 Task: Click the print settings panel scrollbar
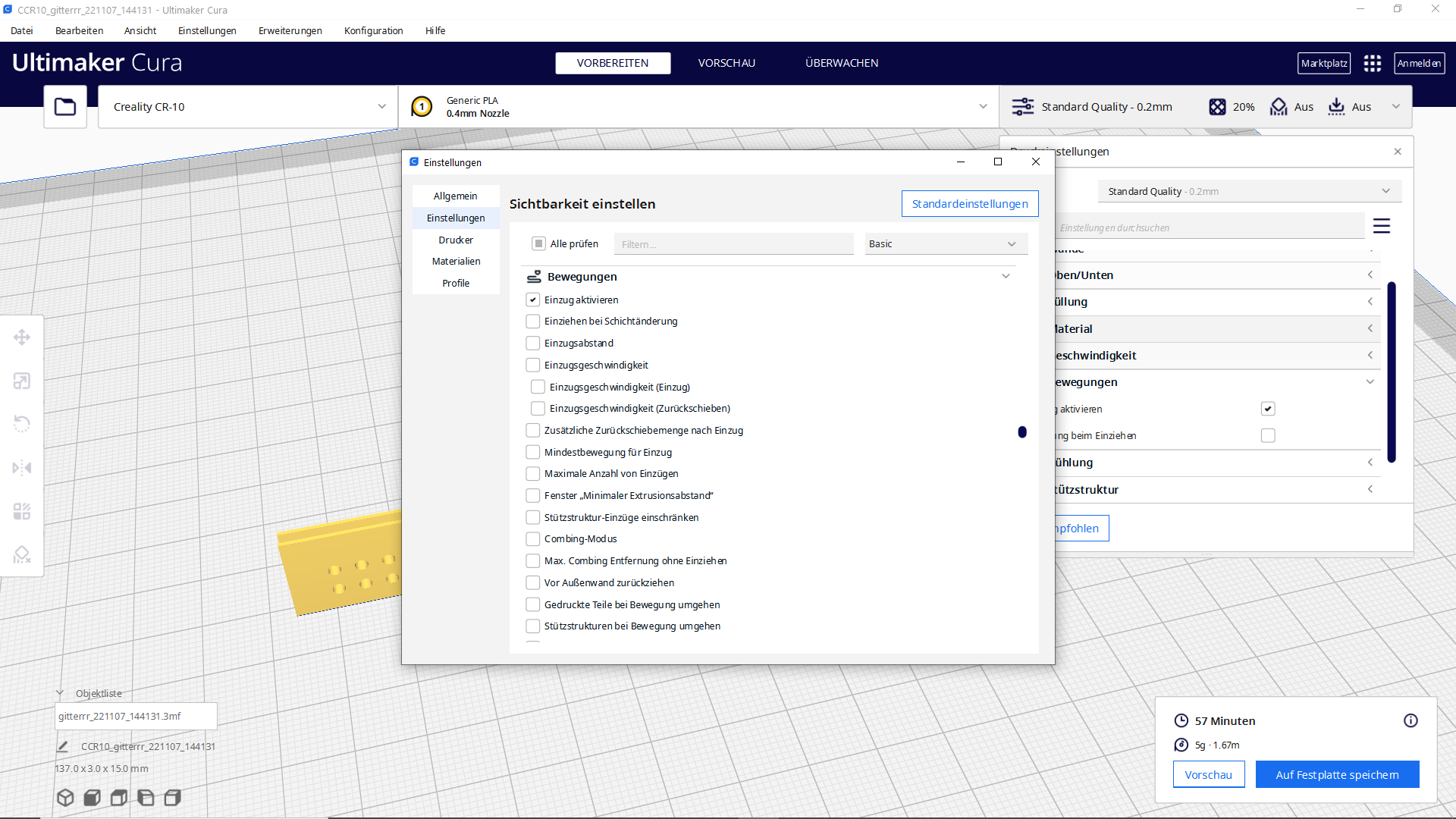1392,372
